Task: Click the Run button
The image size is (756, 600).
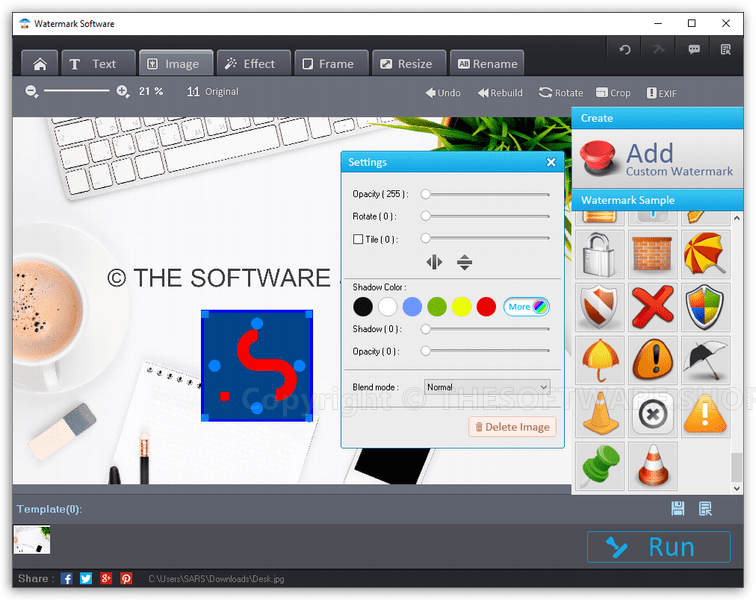Action: [659, 547]
